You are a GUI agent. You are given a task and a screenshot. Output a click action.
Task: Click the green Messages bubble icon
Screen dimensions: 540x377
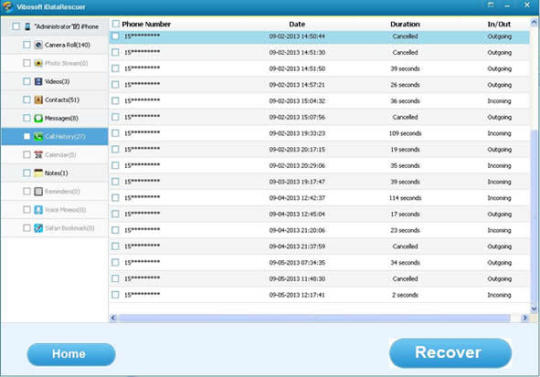coord(38,118)
